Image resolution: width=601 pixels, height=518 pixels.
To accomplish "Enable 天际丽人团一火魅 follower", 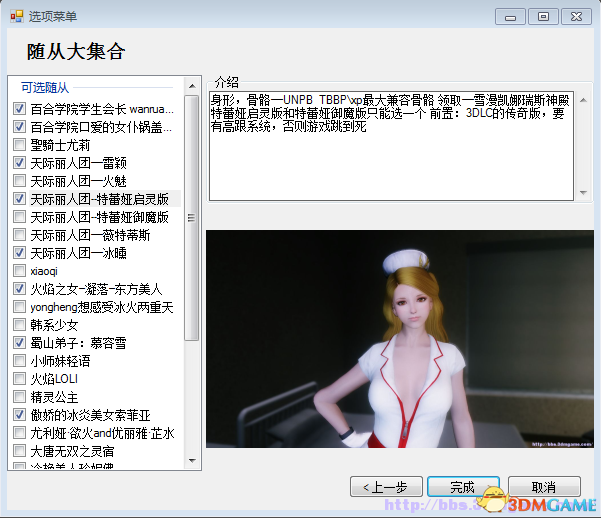I will click(19, 181).
